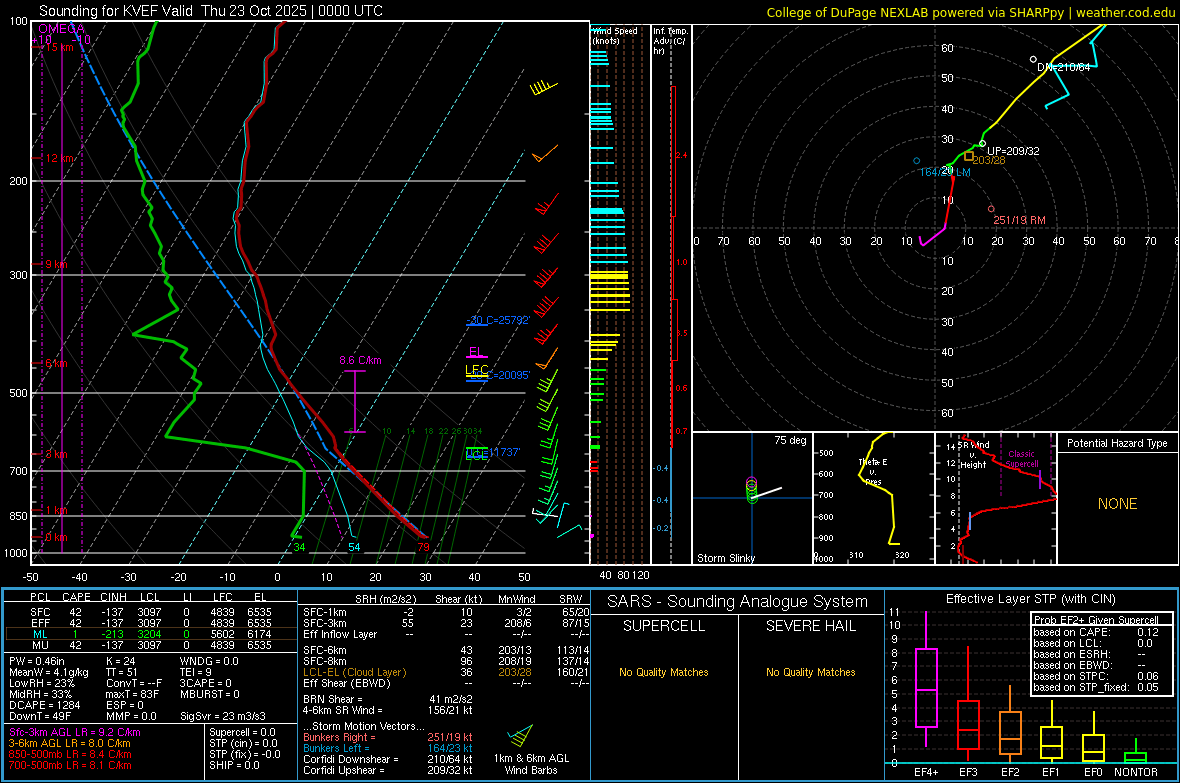Click the '15 km' height marker

pyautogui.click(x=59, y=47)
